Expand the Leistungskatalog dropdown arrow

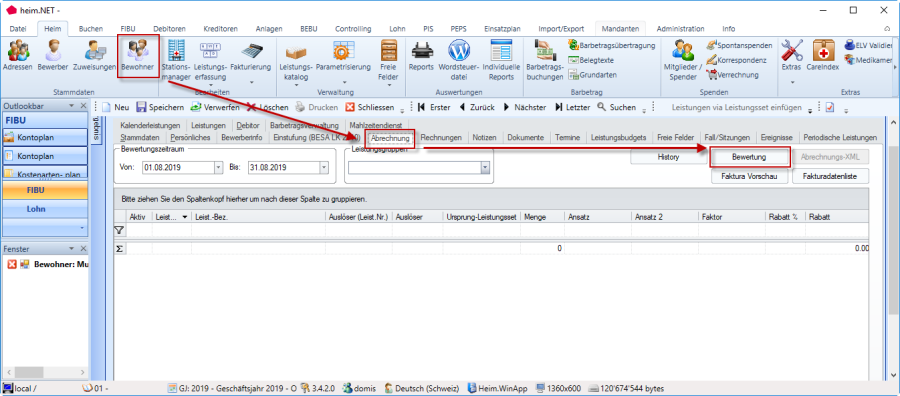coord(296,85)
